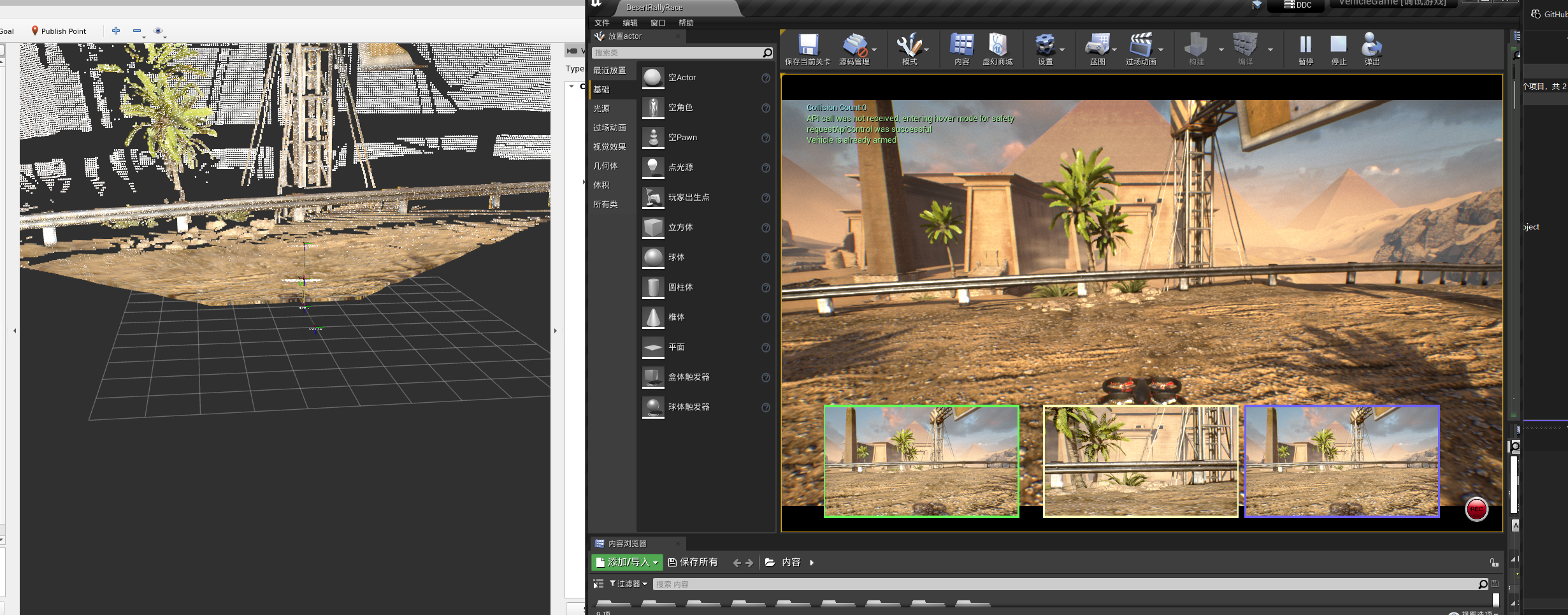Expand the Cinematics (过场动画) dropdown arrow

(1161, 49)
